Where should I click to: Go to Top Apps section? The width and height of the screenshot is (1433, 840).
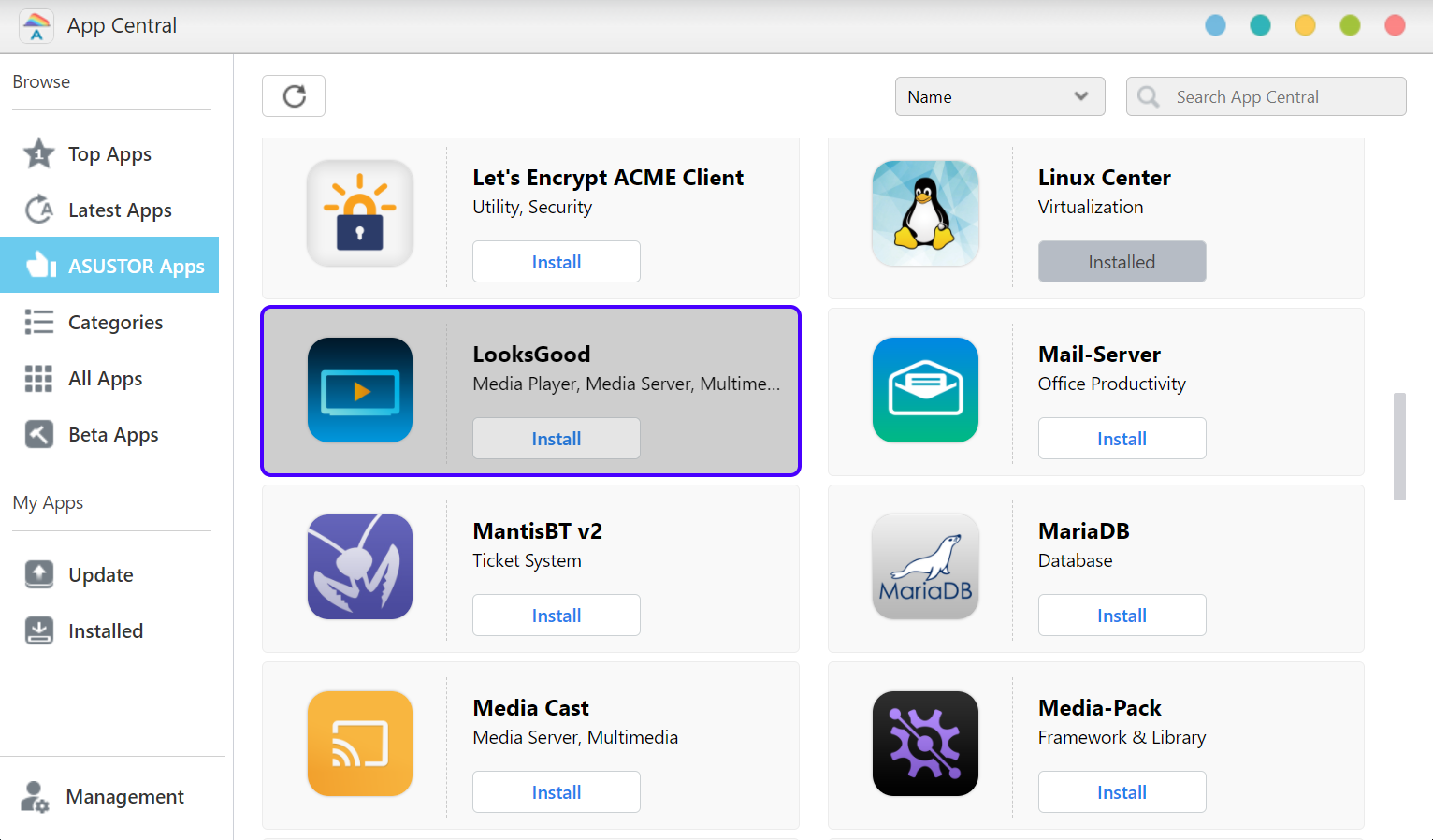(109, 153)
